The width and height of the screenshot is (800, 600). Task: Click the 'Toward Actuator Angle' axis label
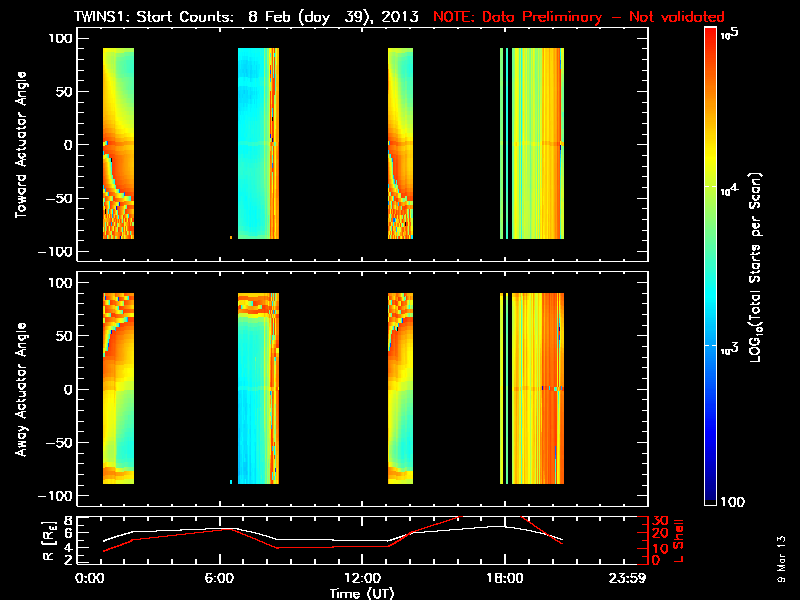[21, 145]
